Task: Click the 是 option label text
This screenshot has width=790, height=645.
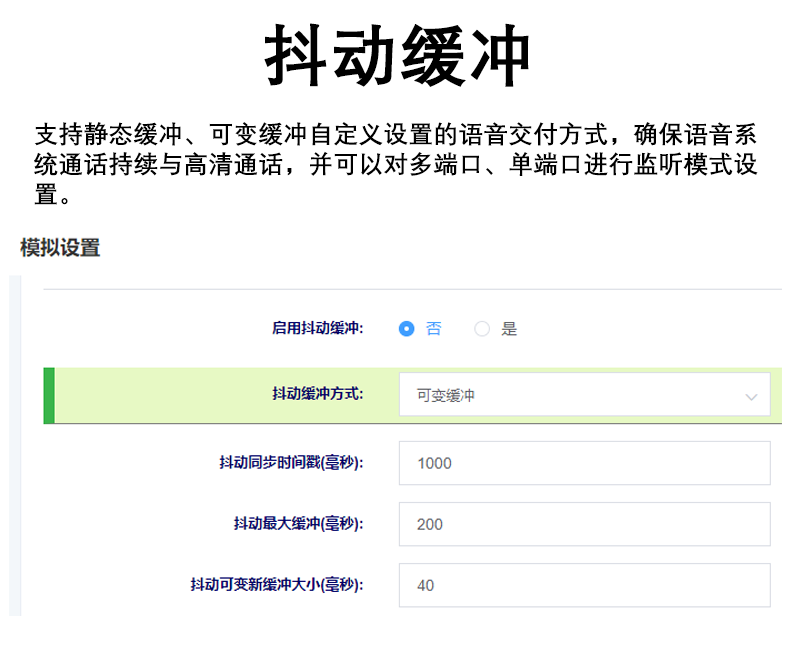Action: click(509, 328)
